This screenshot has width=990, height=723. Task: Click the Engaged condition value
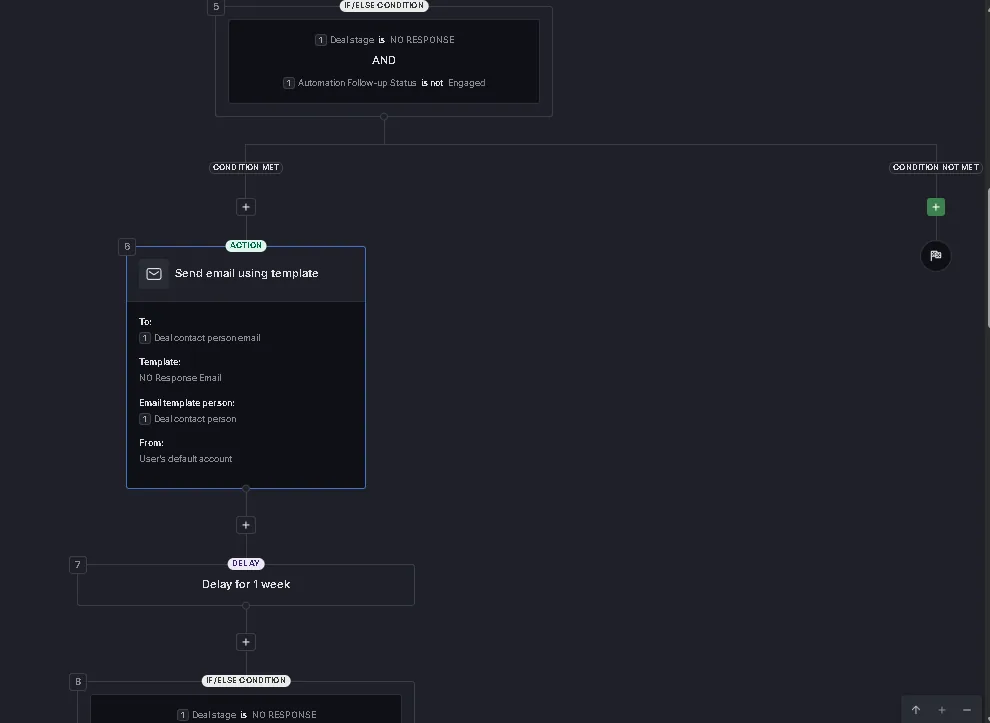coord(467,83)
